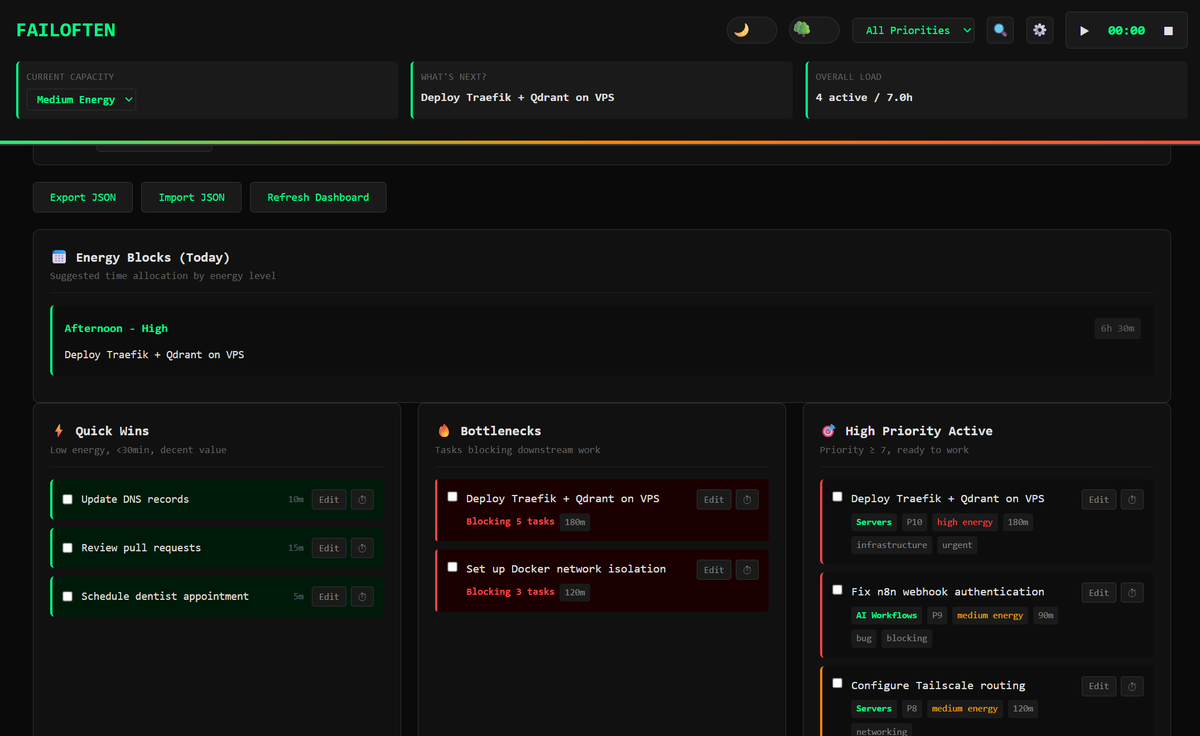Viewport: 1200px width, 736px height.
Task: Click the networking tag
Action: tap(882, 731)
